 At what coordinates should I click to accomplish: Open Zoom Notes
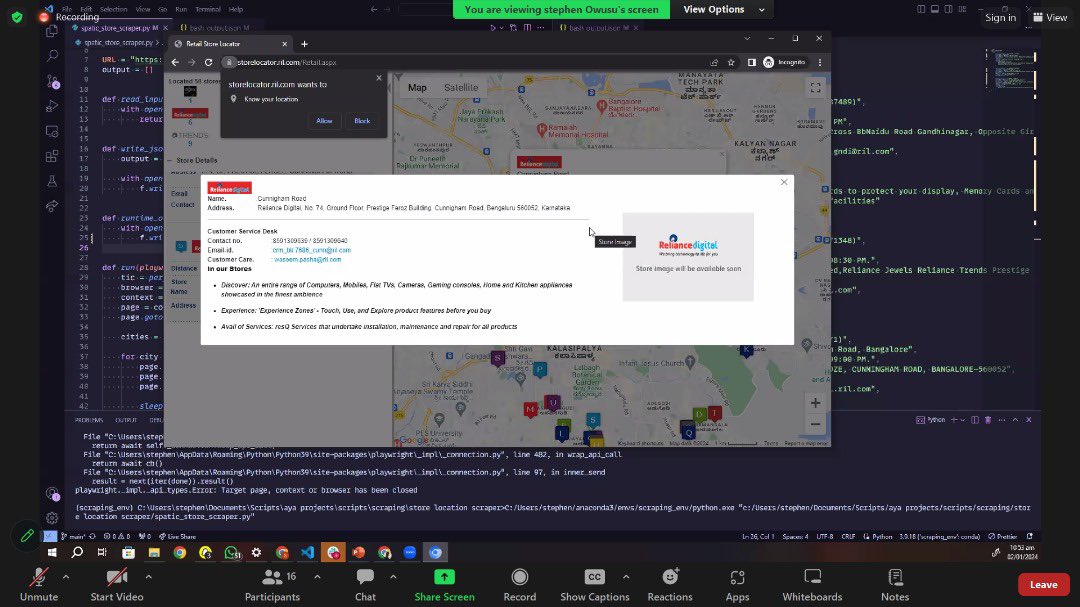[x=895, y=585]
